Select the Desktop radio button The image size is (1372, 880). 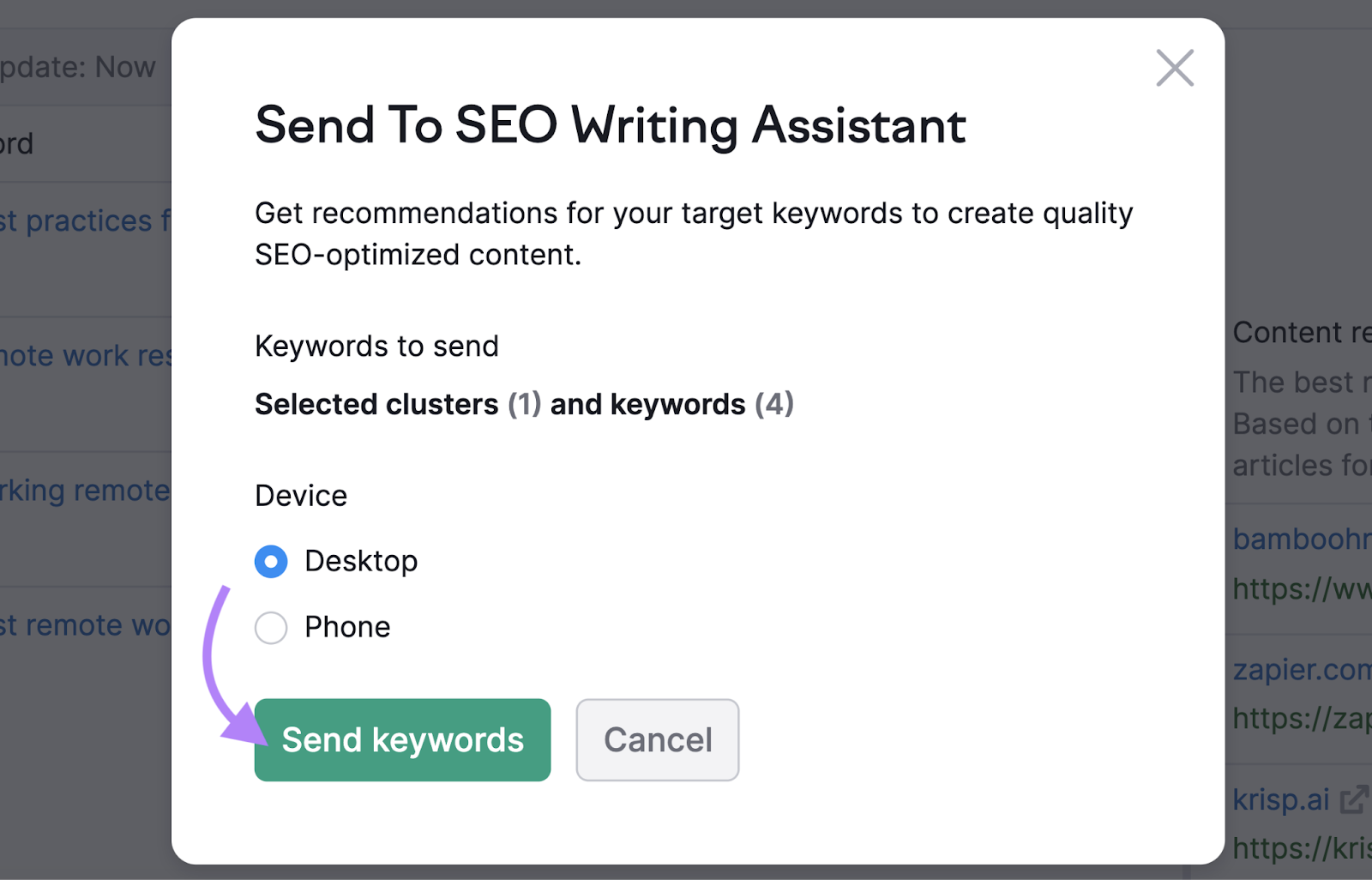(271, 562)
